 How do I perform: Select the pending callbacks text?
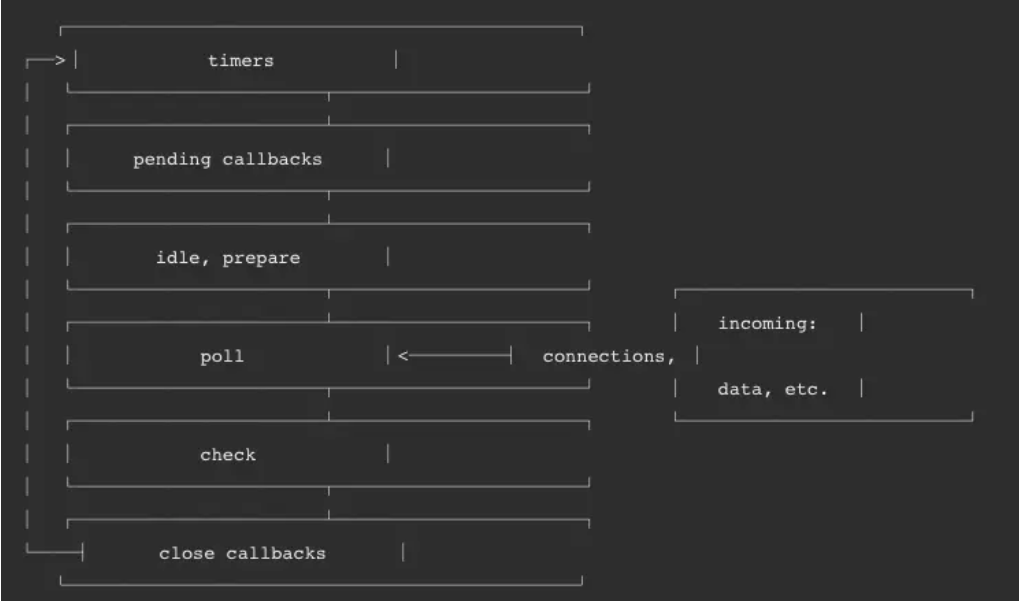[x=227, y=160]
